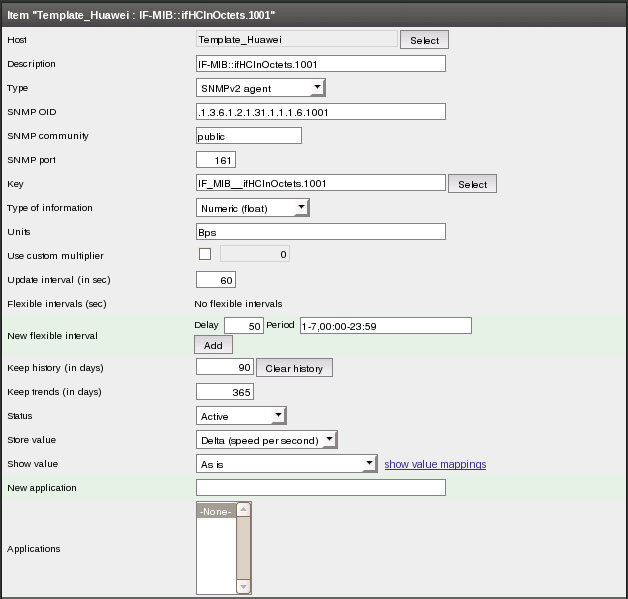Click the Add flexible interval button

(x=213, y=344)
